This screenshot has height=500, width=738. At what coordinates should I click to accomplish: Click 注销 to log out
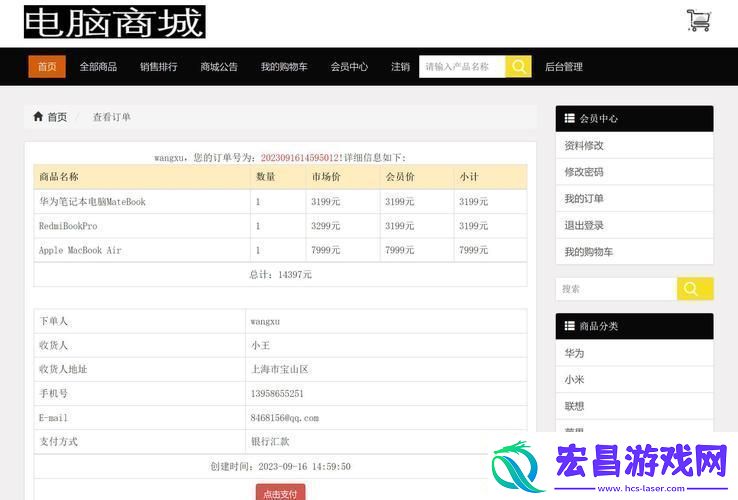(x=401, y=66)
